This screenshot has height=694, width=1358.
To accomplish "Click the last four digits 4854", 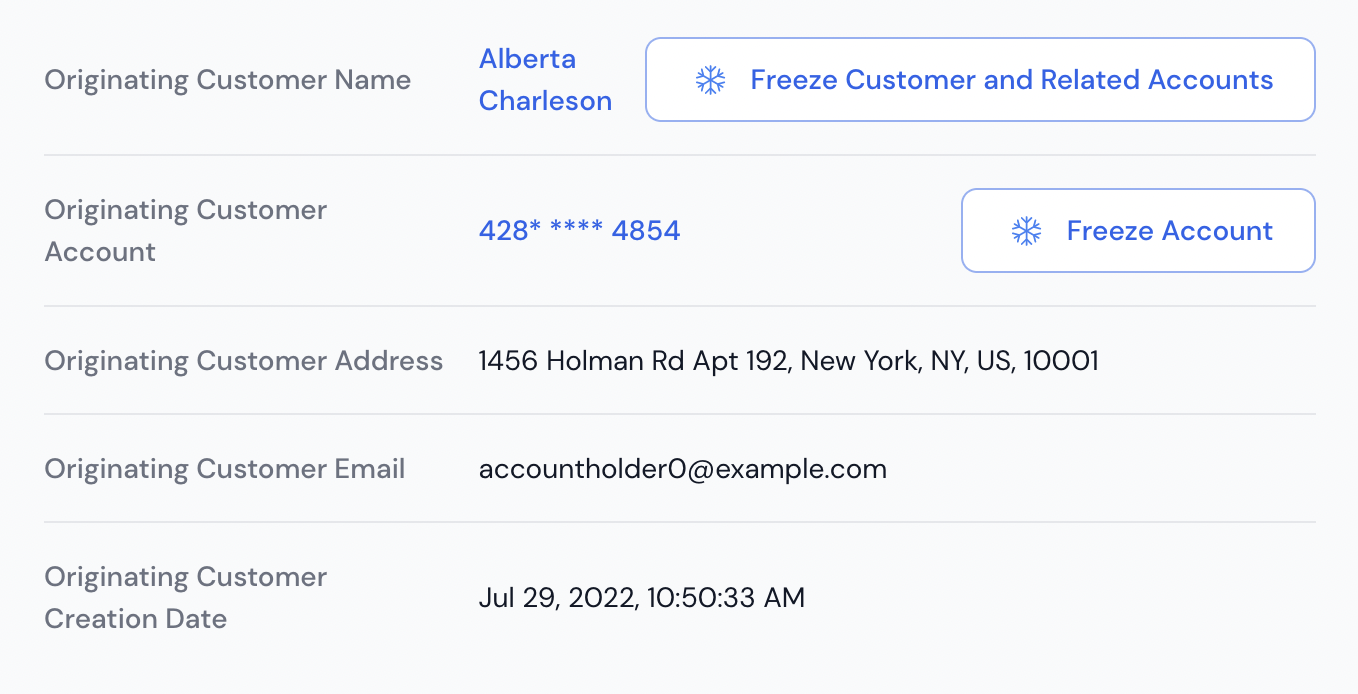I will click(646, 231).
